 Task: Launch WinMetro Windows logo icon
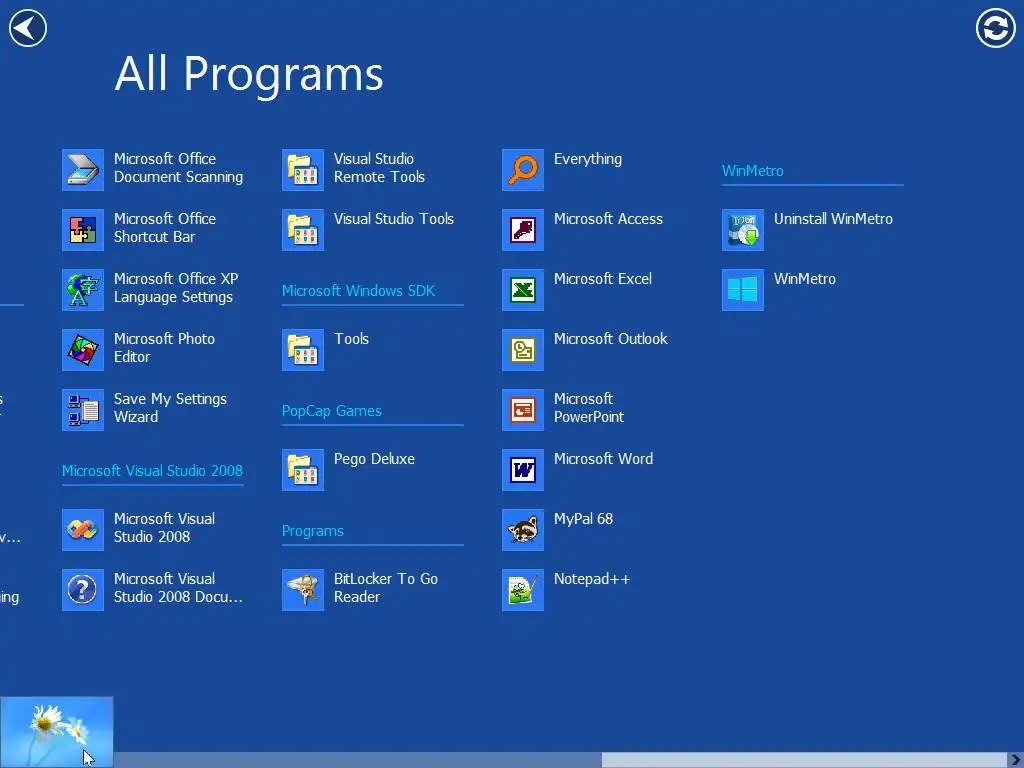pos(743,290)
